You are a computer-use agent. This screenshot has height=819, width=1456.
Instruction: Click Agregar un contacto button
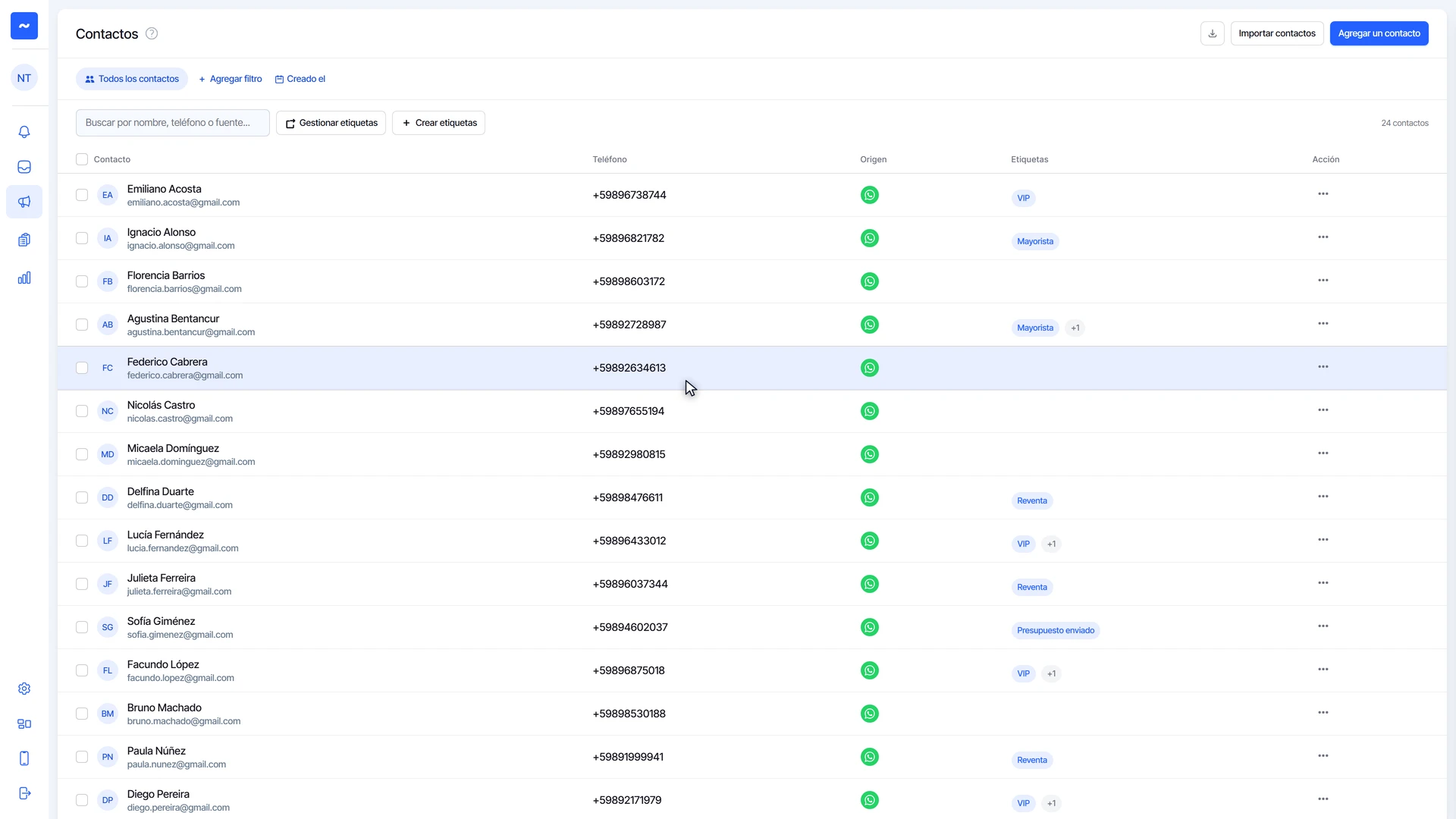point(1379,33)
